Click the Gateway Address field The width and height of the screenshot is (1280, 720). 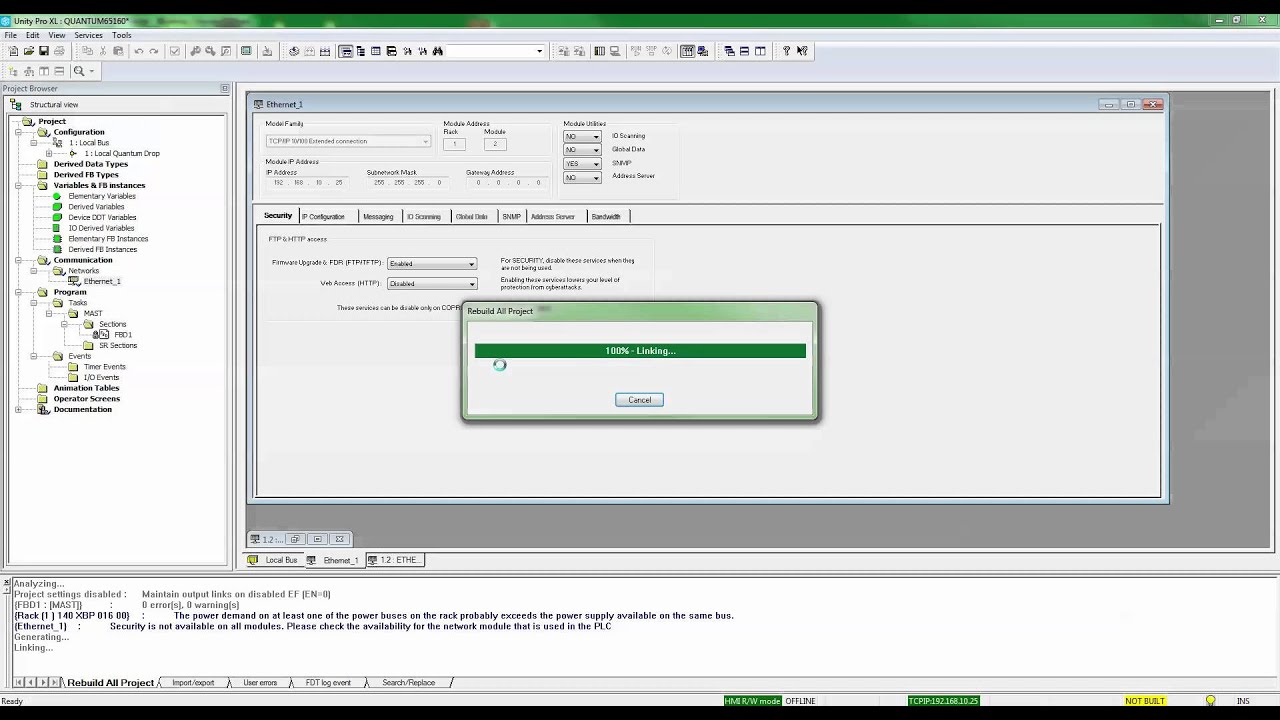507,183
